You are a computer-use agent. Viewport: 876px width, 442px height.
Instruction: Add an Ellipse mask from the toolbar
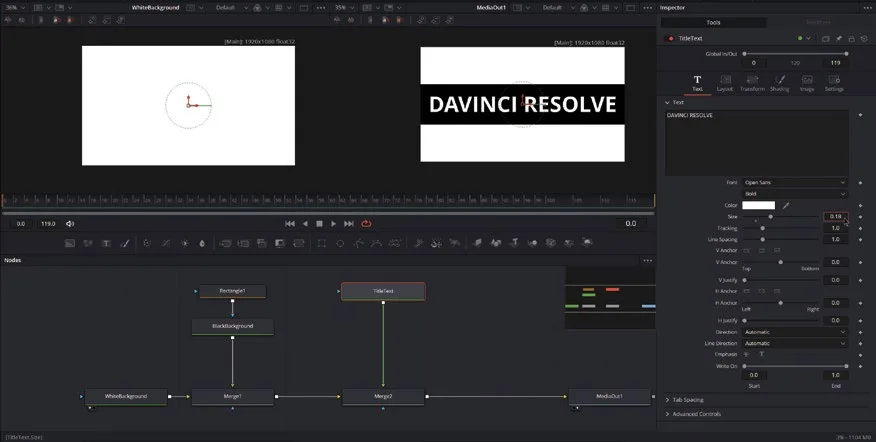point(340,243)
